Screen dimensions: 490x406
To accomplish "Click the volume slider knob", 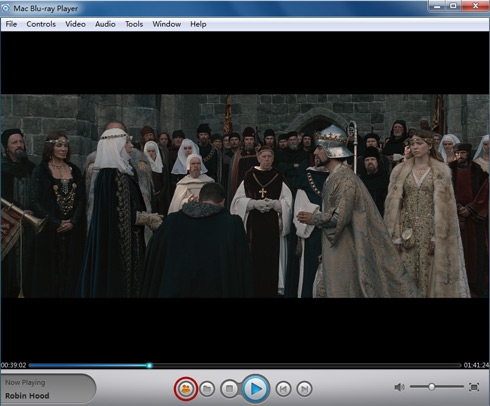I will coord(431,387).
